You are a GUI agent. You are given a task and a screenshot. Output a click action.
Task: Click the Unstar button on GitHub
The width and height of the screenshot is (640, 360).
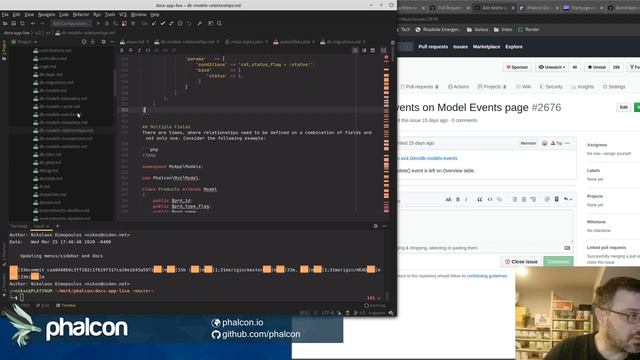pyautogui.click(x=597, y=67)
